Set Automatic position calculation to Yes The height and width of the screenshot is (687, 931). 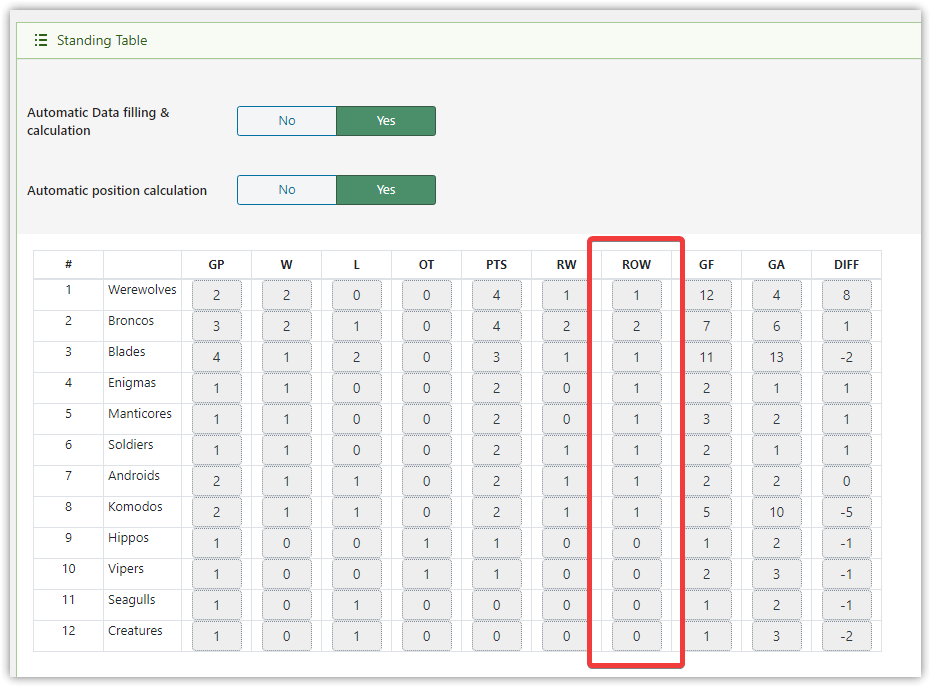386,190
